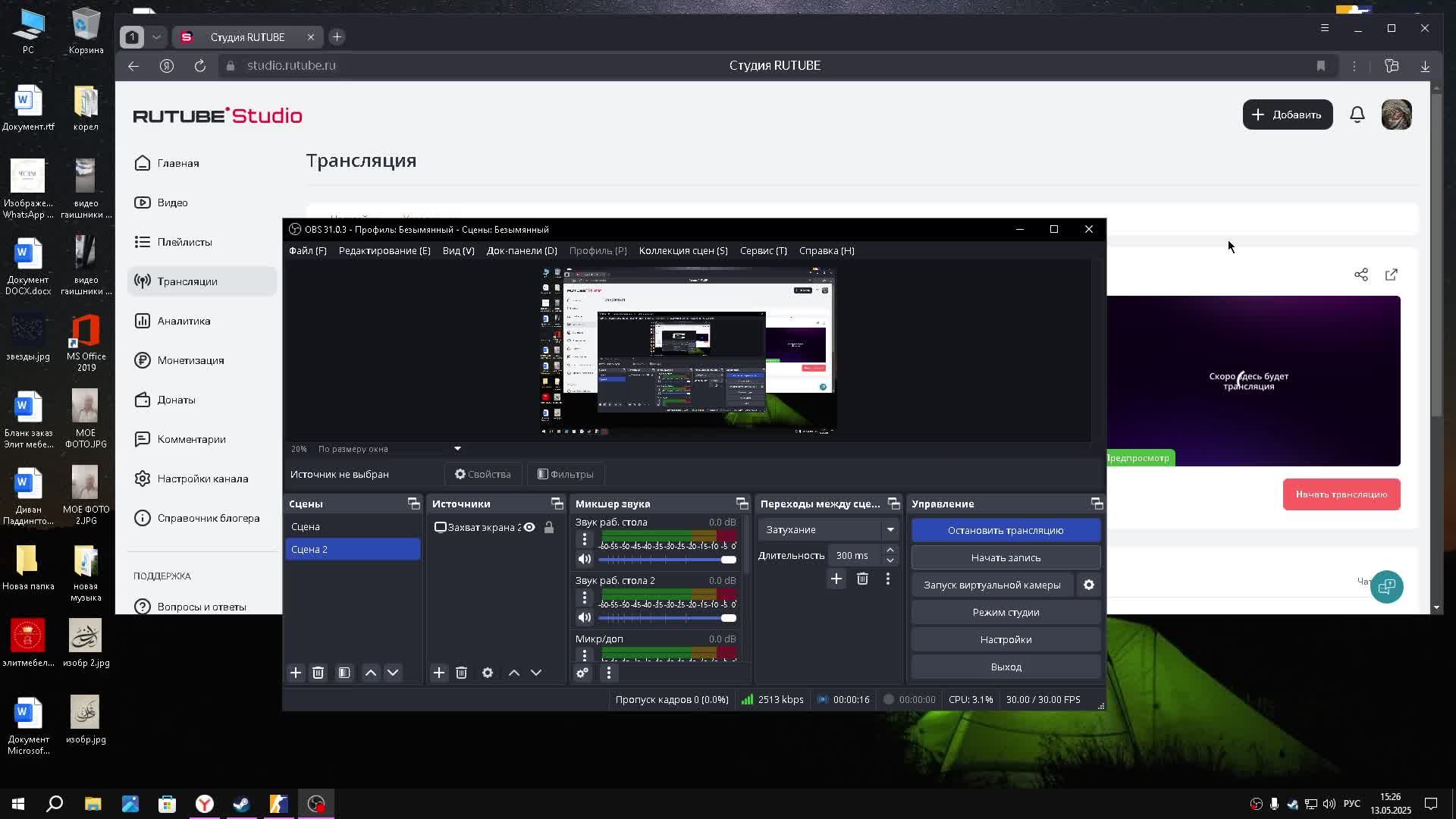Remove selected source with trash icon
1456x819 pixels.
tap(461, 673)
